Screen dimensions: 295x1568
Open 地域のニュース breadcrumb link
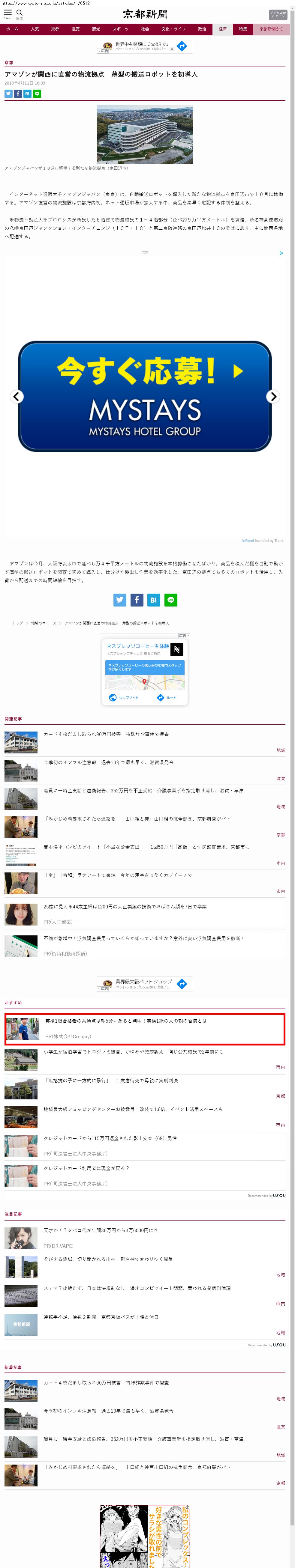pos(44,623)
